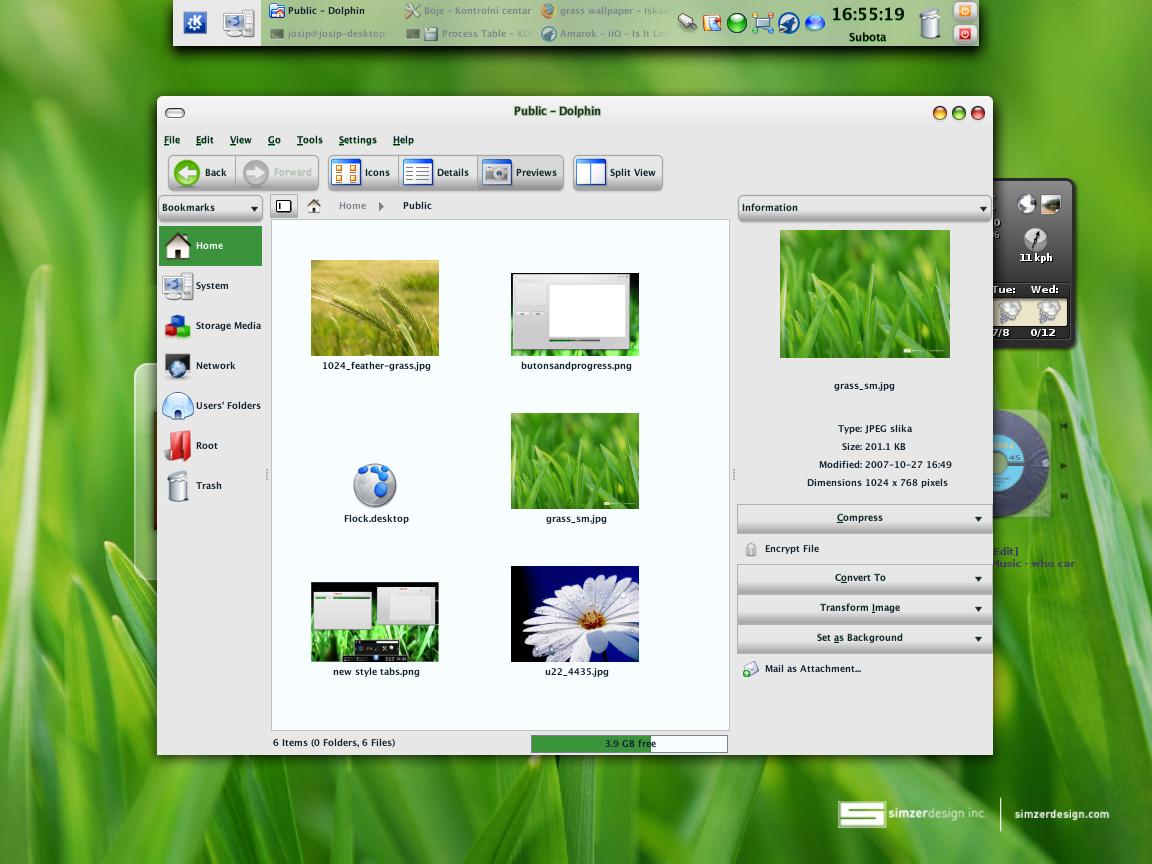Switch to Boje - Kontrolni centar taskbar entry
Screen dimensions: 1152x864
coord(467,11)
